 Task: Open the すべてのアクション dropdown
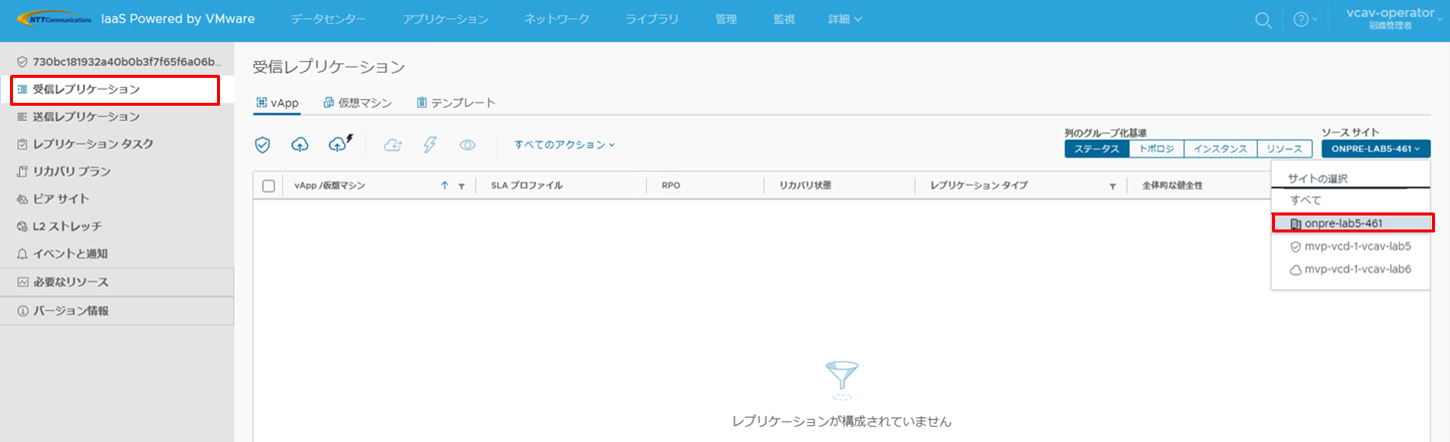pos(564,145)
